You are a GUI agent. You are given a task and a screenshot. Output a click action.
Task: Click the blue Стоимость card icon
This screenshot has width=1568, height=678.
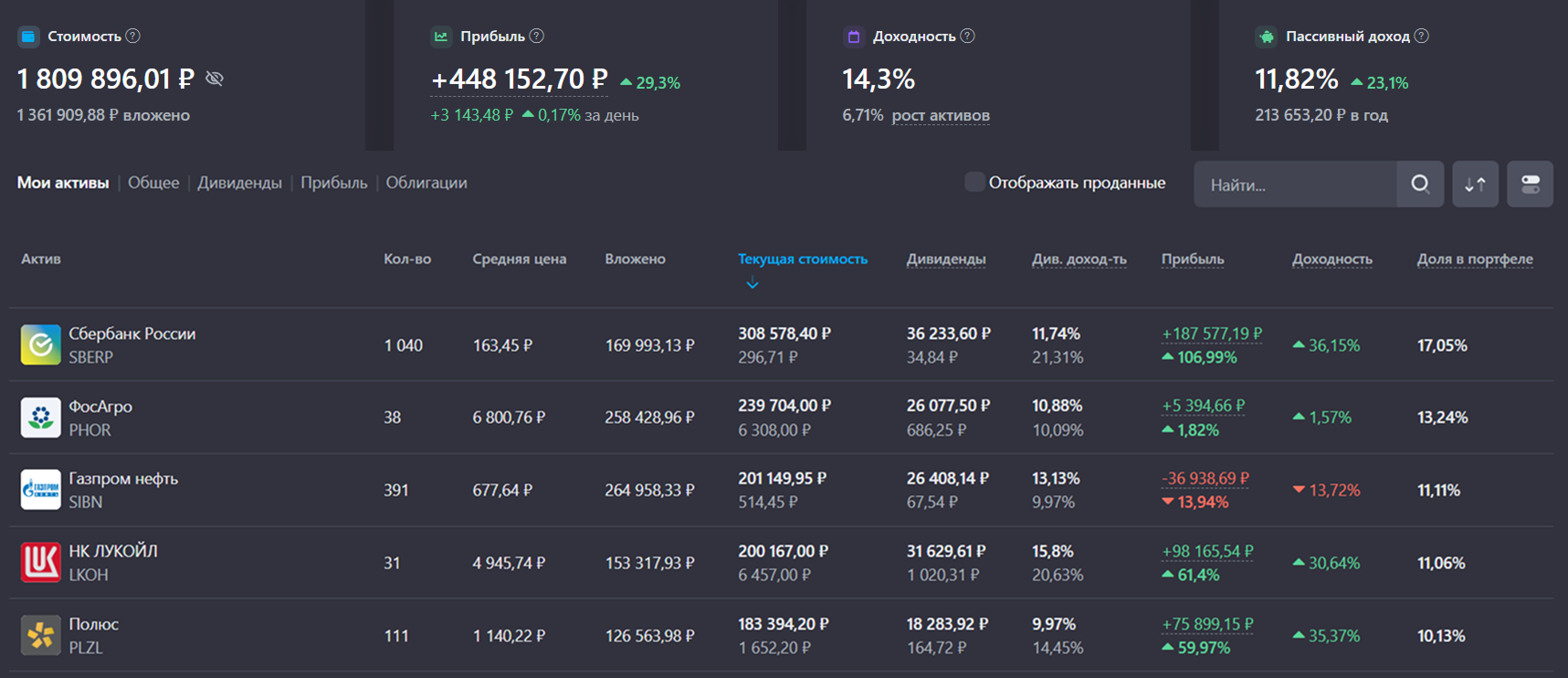point(28,37)
